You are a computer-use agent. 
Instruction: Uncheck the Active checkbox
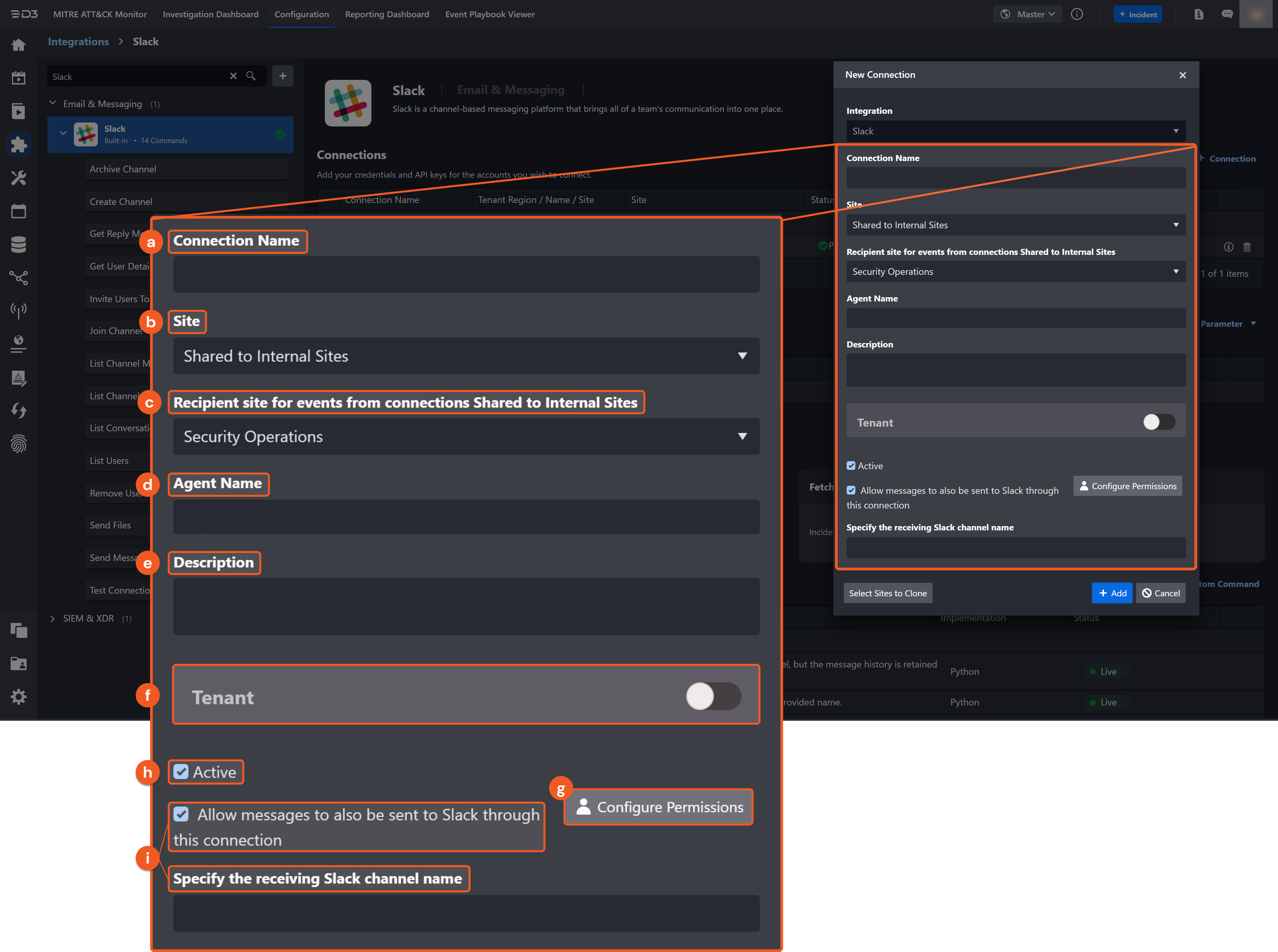tap(851, 466)
